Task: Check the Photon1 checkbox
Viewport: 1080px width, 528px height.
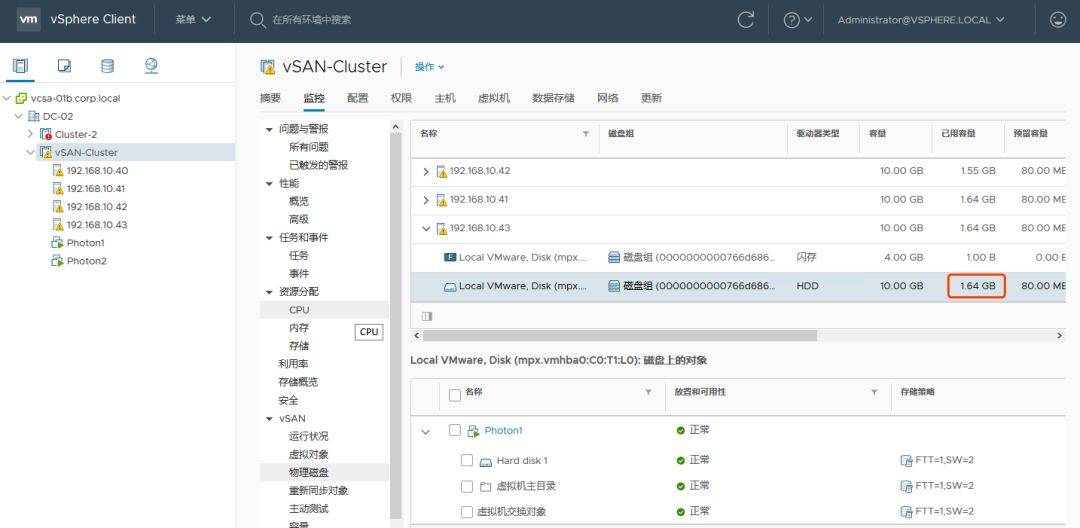Action: 455,430
